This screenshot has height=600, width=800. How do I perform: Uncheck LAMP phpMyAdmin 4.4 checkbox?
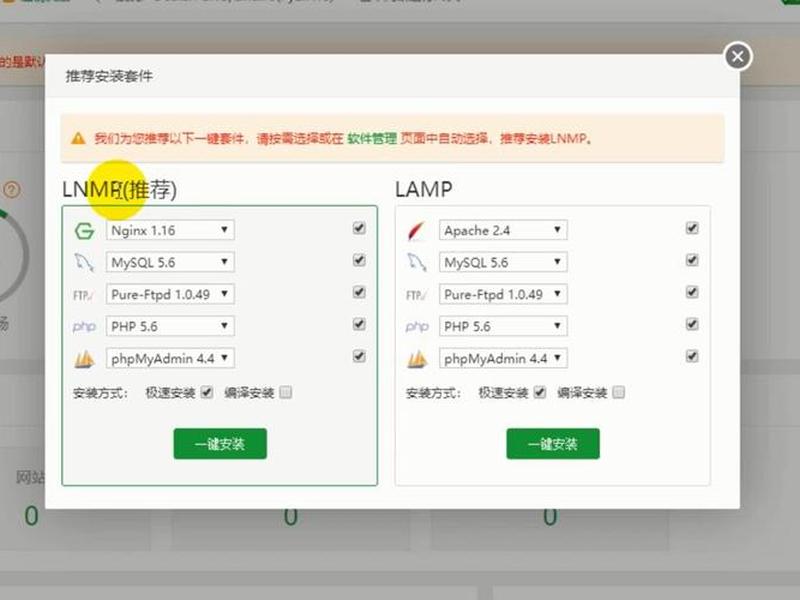pyautogui.click(x=692, y=356)
